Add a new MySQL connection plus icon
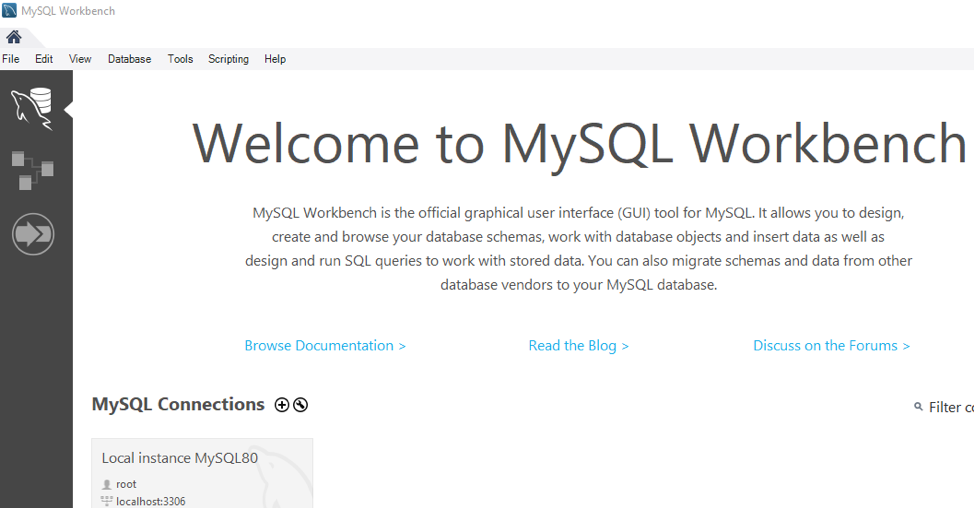 282,405
